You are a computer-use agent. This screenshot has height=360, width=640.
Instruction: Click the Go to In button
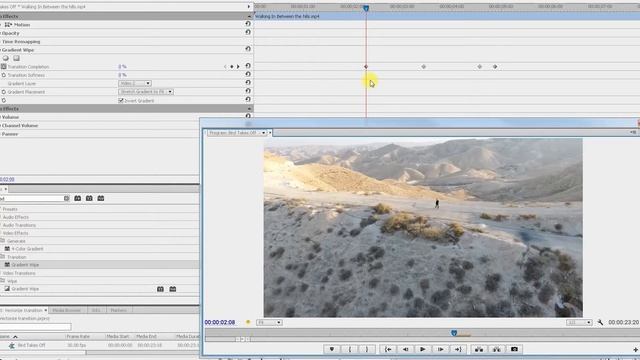pos(388,349)
